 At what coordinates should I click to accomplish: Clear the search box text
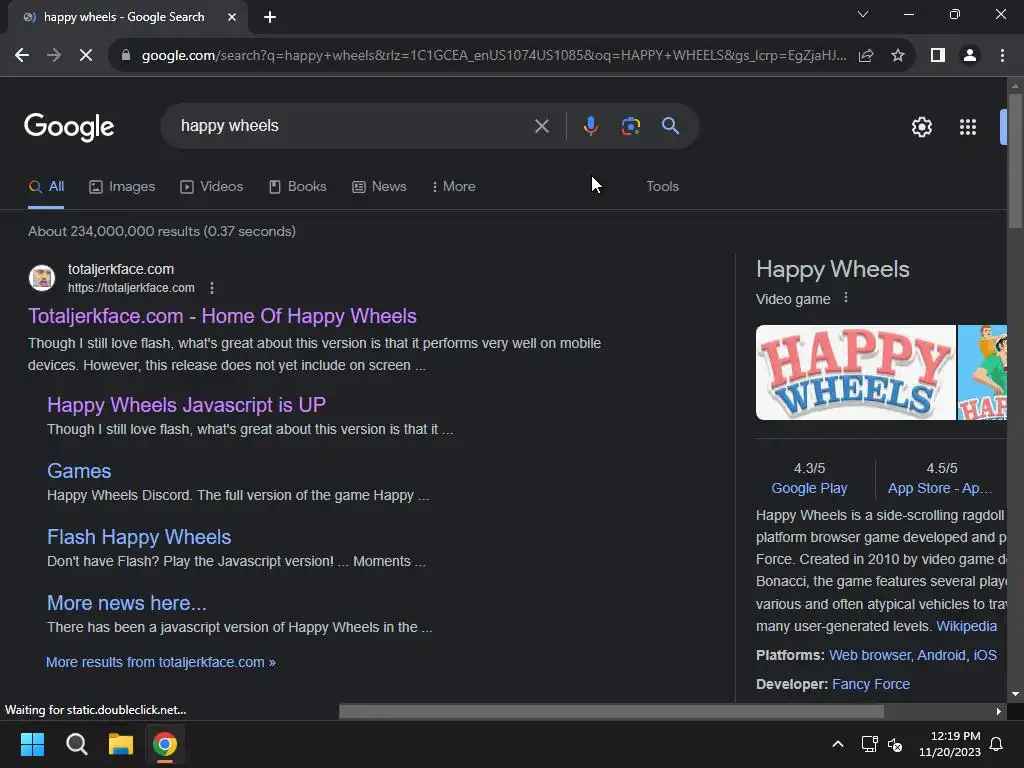click(541, 126)
